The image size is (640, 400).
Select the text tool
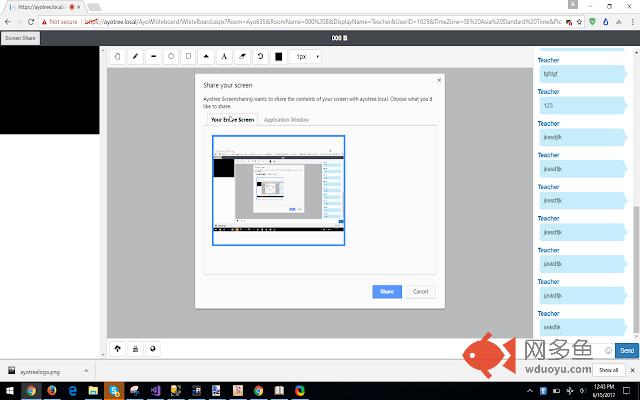tap(224, 57)
